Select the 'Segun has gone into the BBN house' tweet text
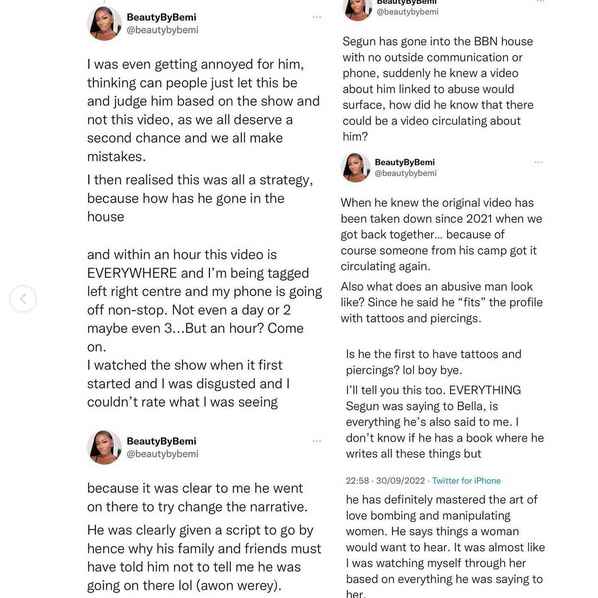 [x=438, y=89]
